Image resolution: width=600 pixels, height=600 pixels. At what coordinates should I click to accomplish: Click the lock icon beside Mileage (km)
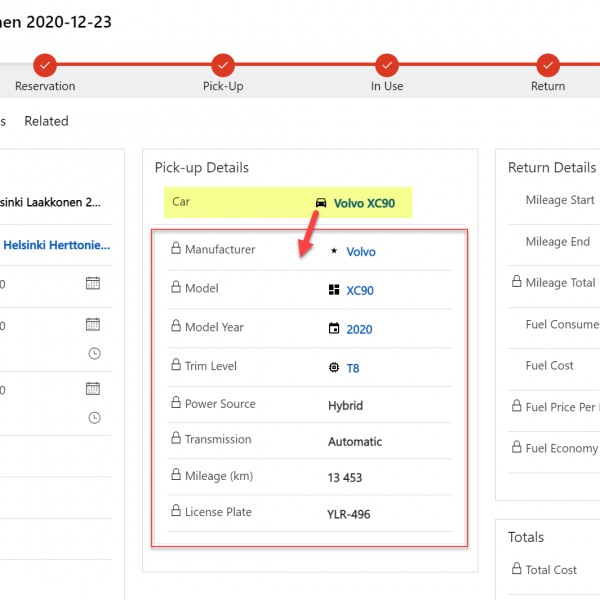click(x=176, y=474)
